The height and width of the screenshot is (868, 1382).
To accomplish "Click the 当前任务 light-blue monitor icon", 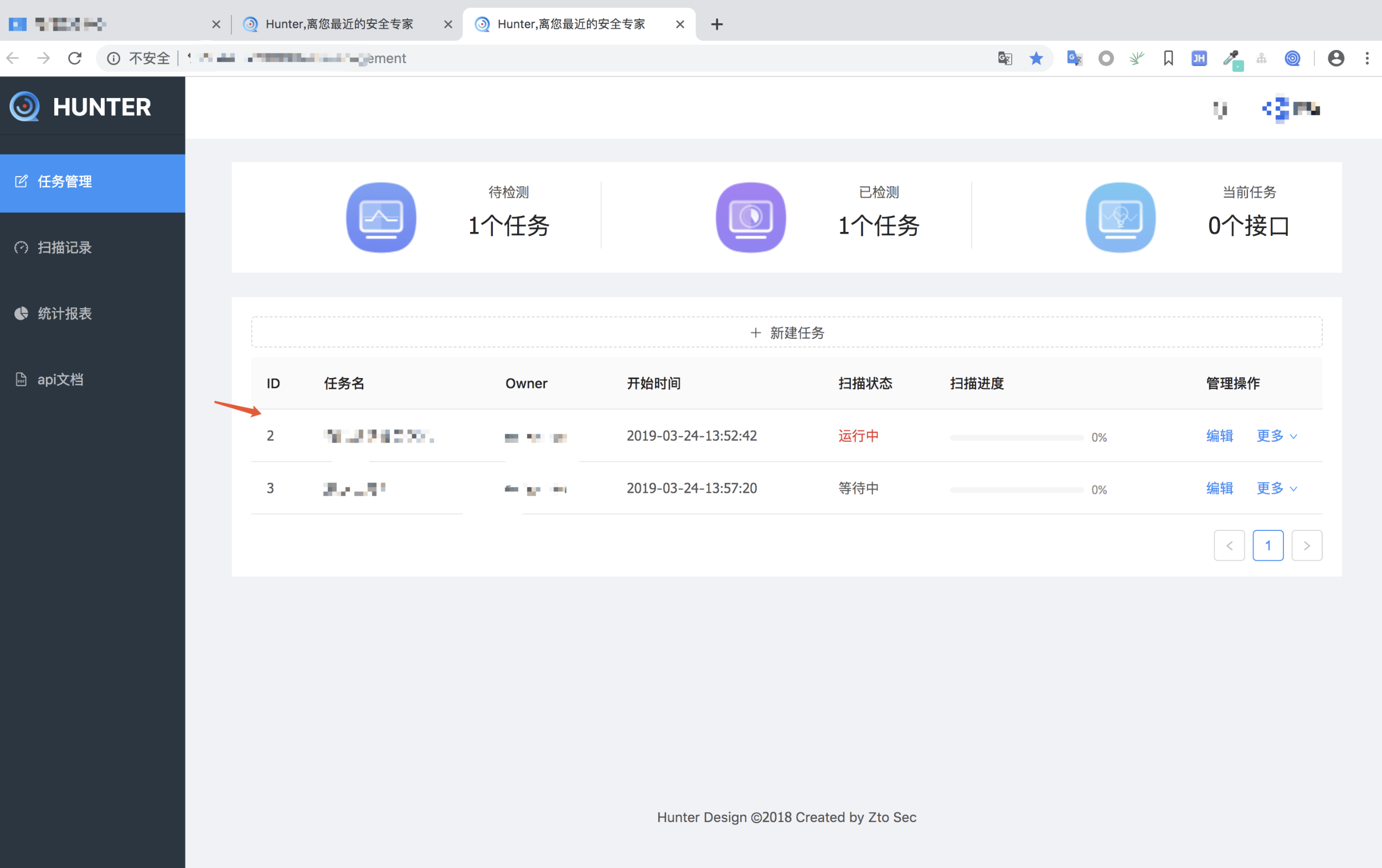I will point(1120,218).
